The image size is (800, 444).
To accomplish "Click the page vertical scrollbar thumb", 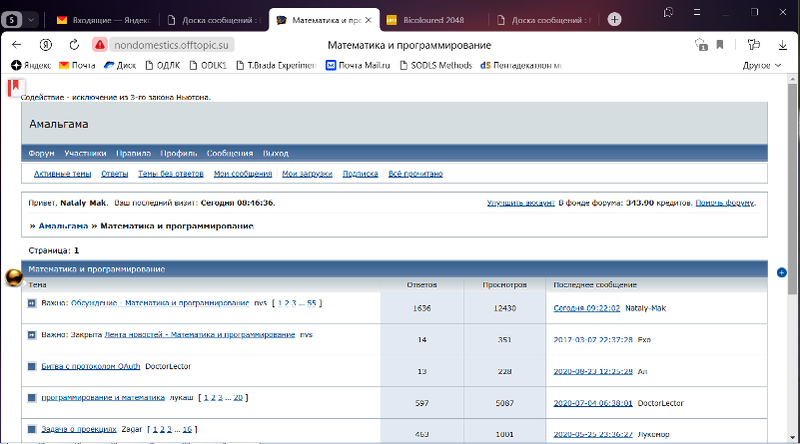I will (x=792, y=189).
